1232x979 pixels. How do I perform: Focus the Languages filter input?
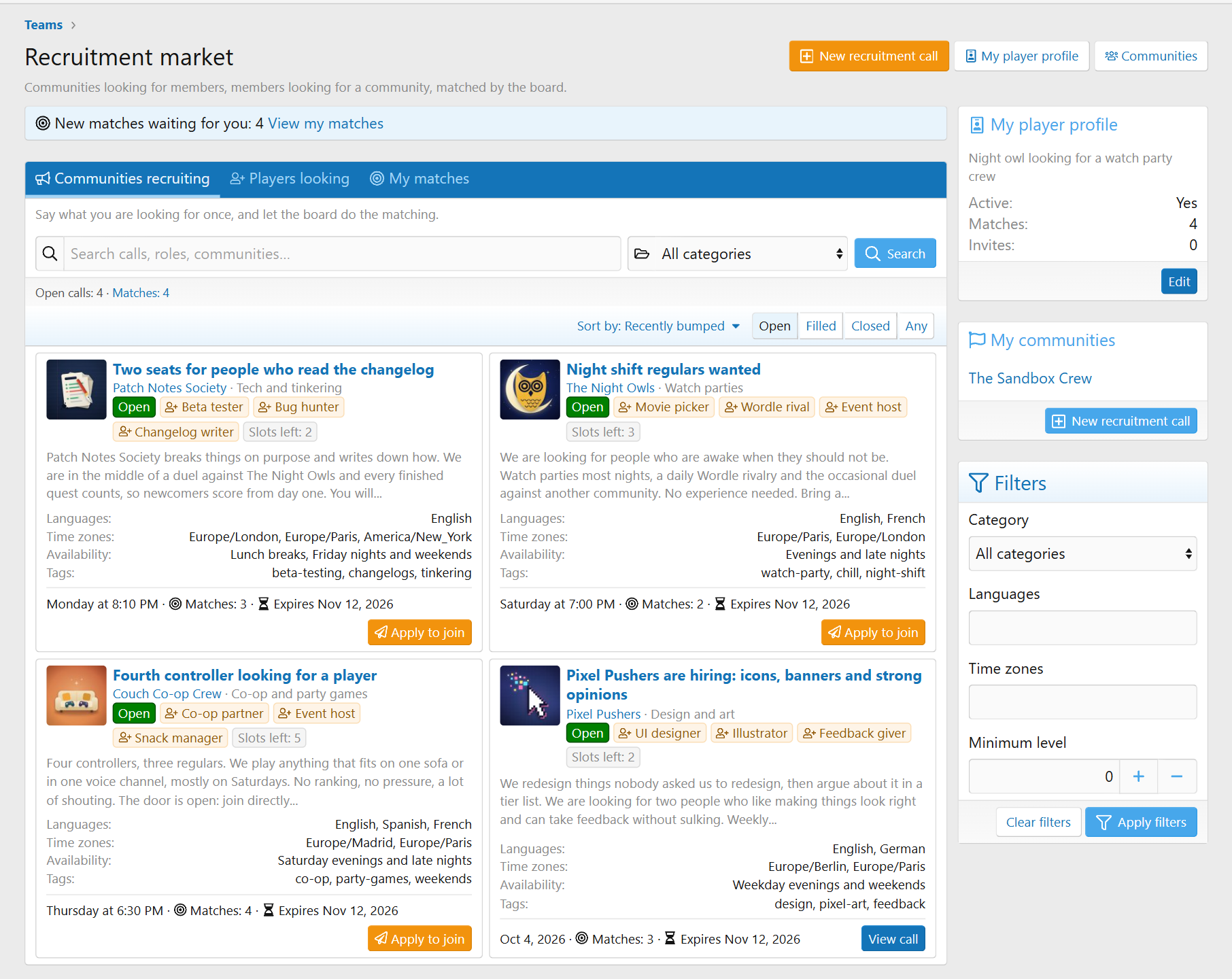click(1082, 628)
